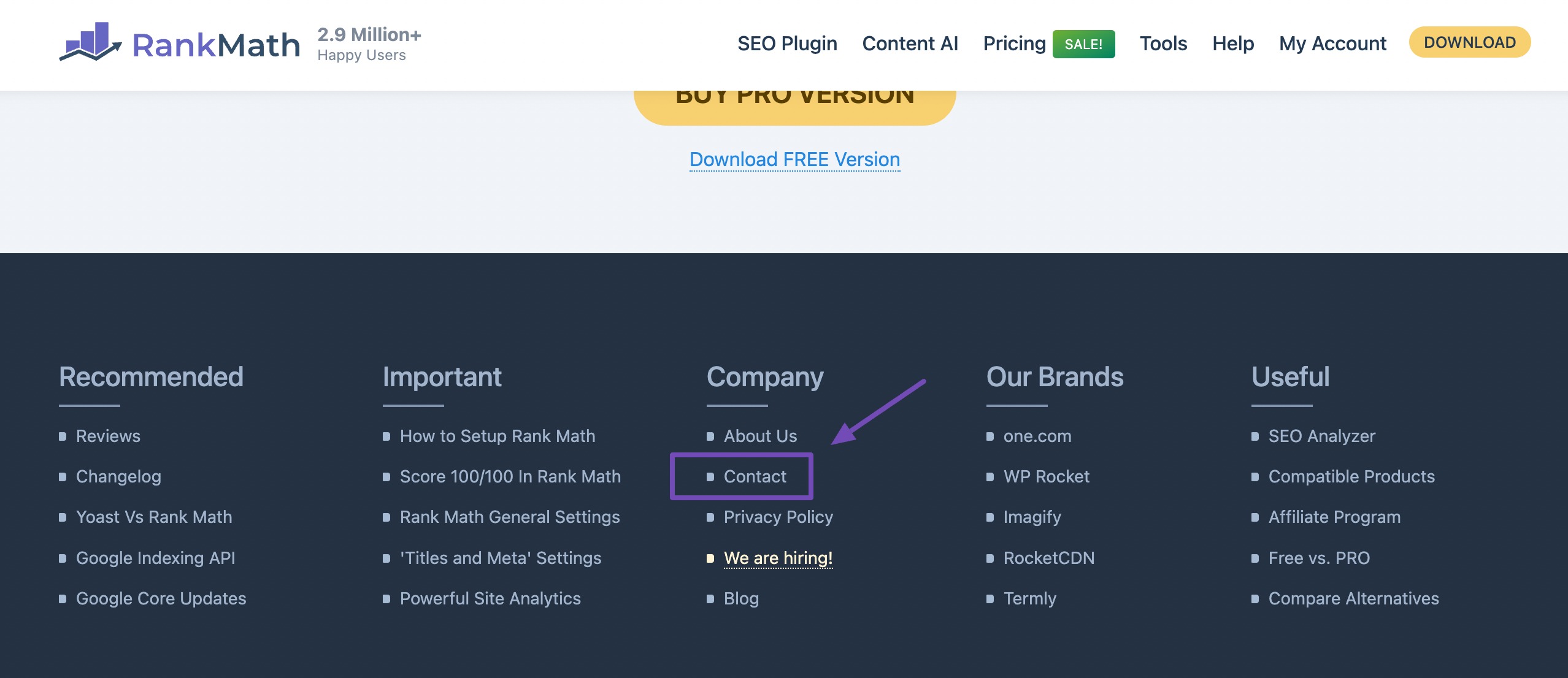Open the Tools menu
Screen dimensions: 1568x678
coord(1163,44)
